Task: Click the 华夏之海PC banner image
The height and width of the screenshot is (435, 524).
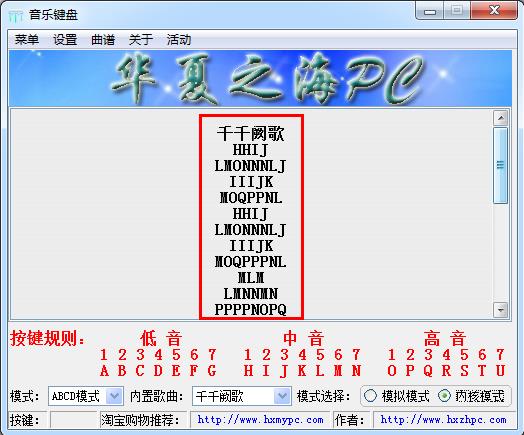Action: point(260,79)
